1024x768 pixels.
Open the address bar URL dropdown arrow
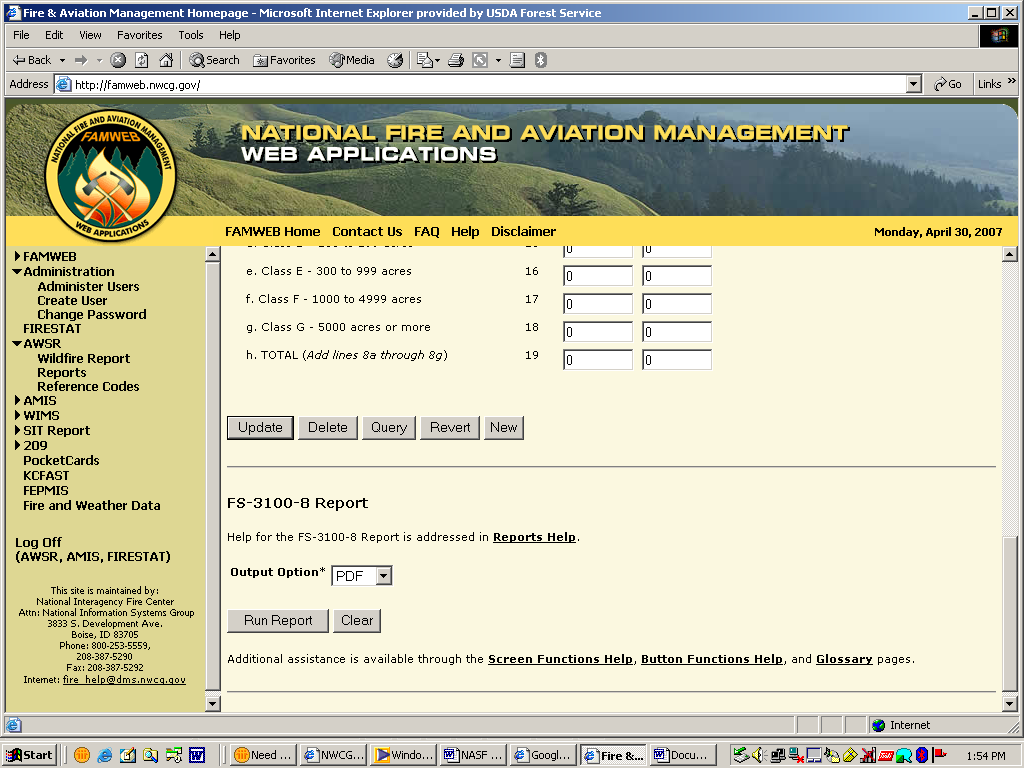(913, 85)
